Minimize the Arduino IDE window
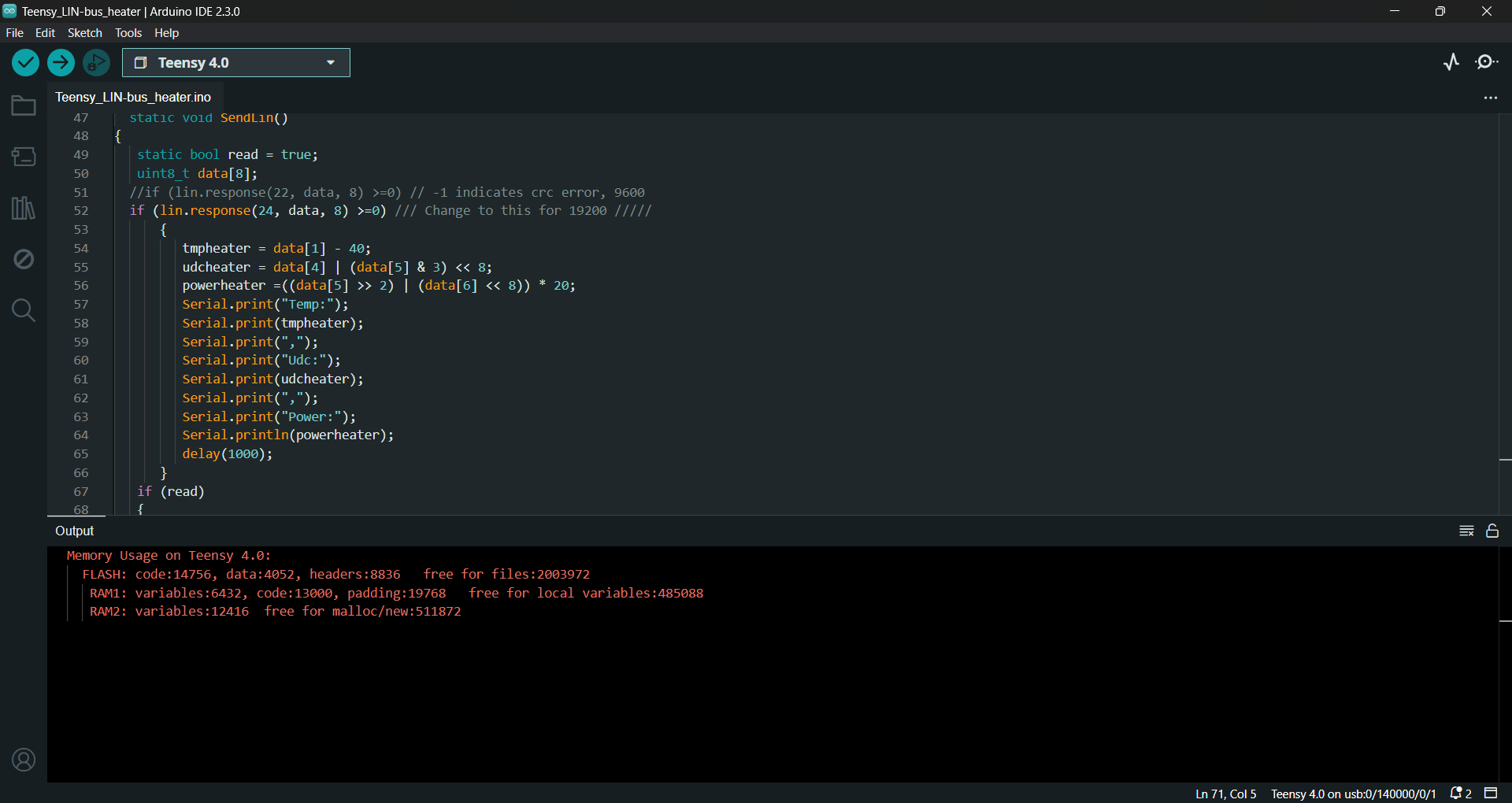This screenshot has width=1512, height=803. [x=1395, y=11]
